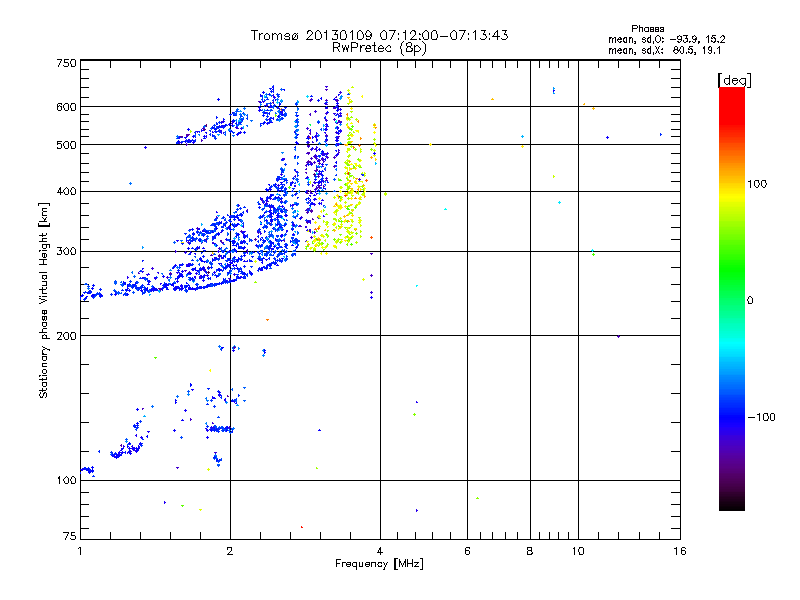Click the 'Phases' header at top right
This screenshot has width=800, height=600.
click(x=647, y=29)
